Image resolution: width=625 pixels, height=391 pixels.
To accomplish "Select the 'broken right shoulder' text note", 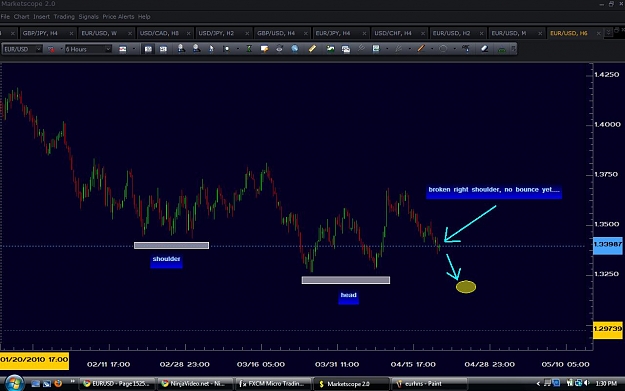I will [x=494, y=191].
